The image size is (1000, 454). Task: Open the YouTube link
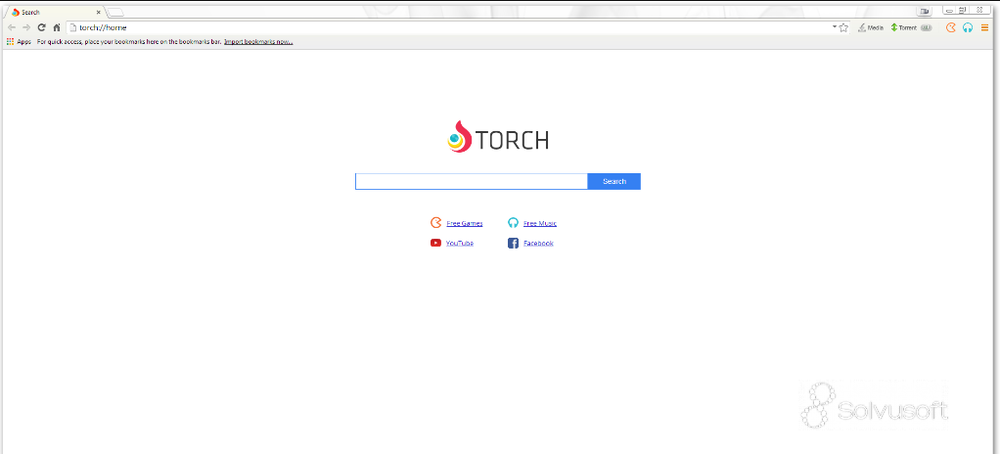pos(460,243)
